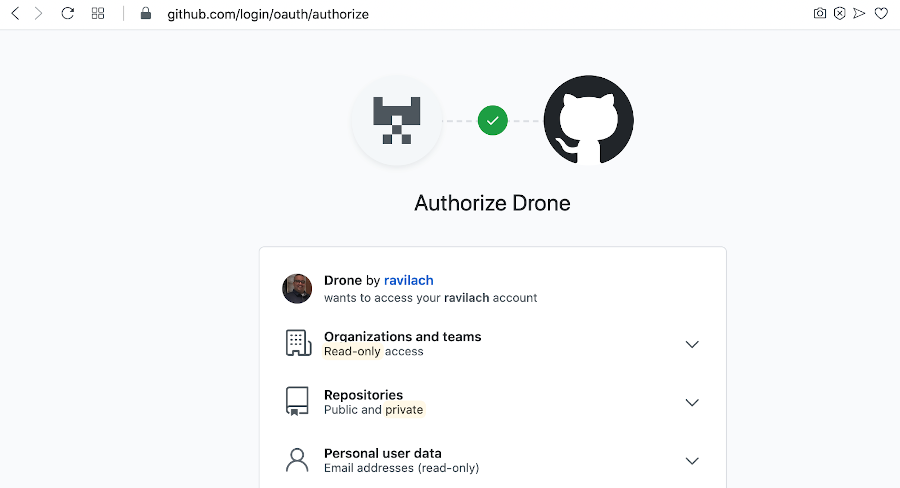Click the GitHub Octocat logo
Viewport: 900px width, 488px height.
pyautogui.click(x=588, y=120)
